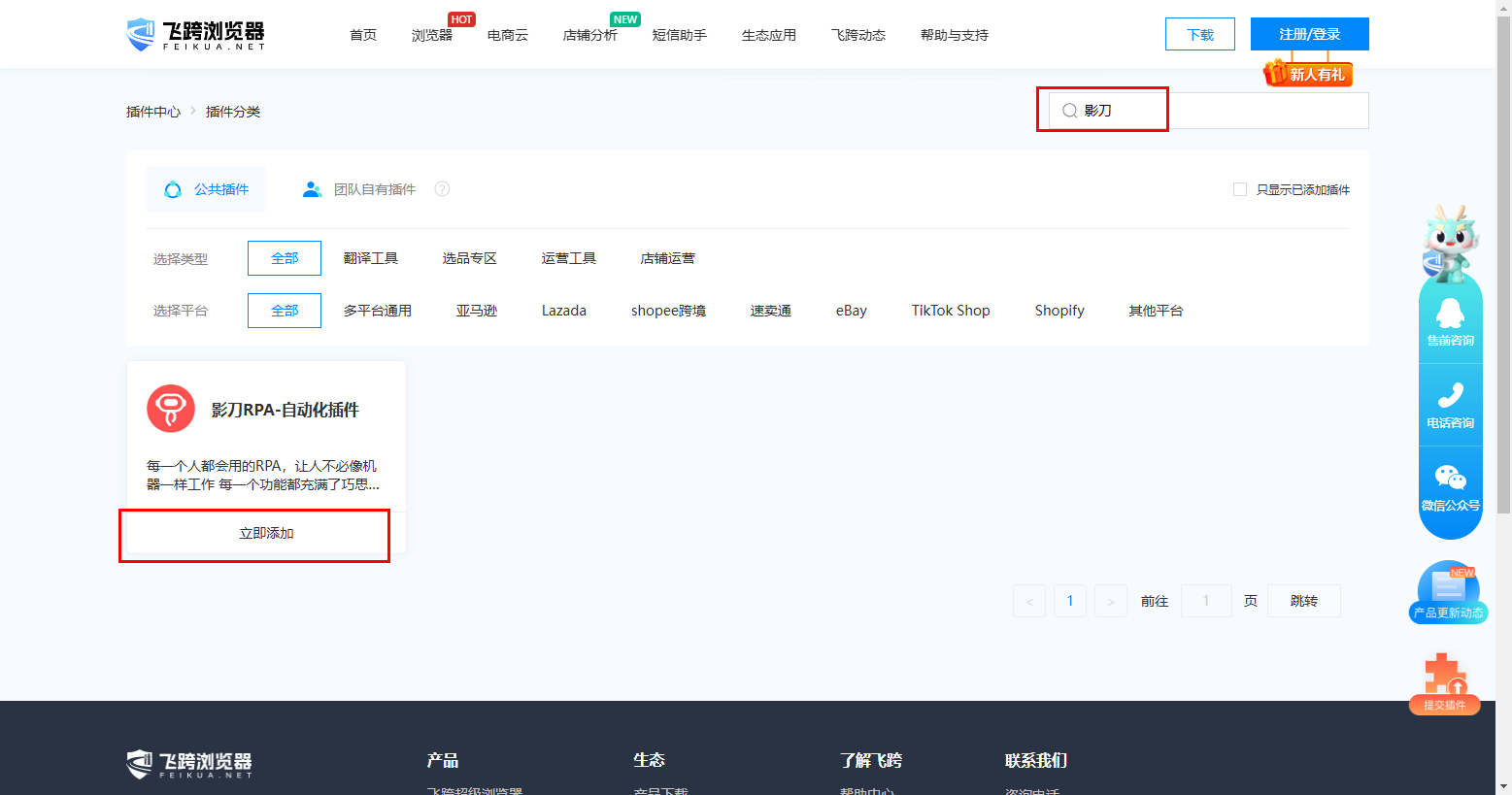Open the 生态应用 navigation menu
Viewport: 1512px width, 795px height.
[x=768, y=35]
